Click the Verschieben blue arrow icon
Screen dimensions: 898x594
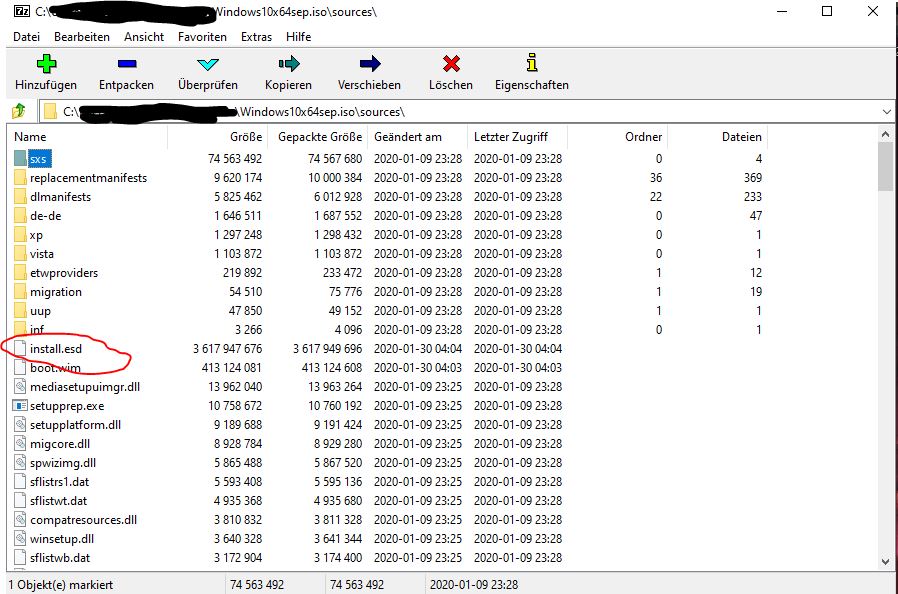tap(370, 64)
